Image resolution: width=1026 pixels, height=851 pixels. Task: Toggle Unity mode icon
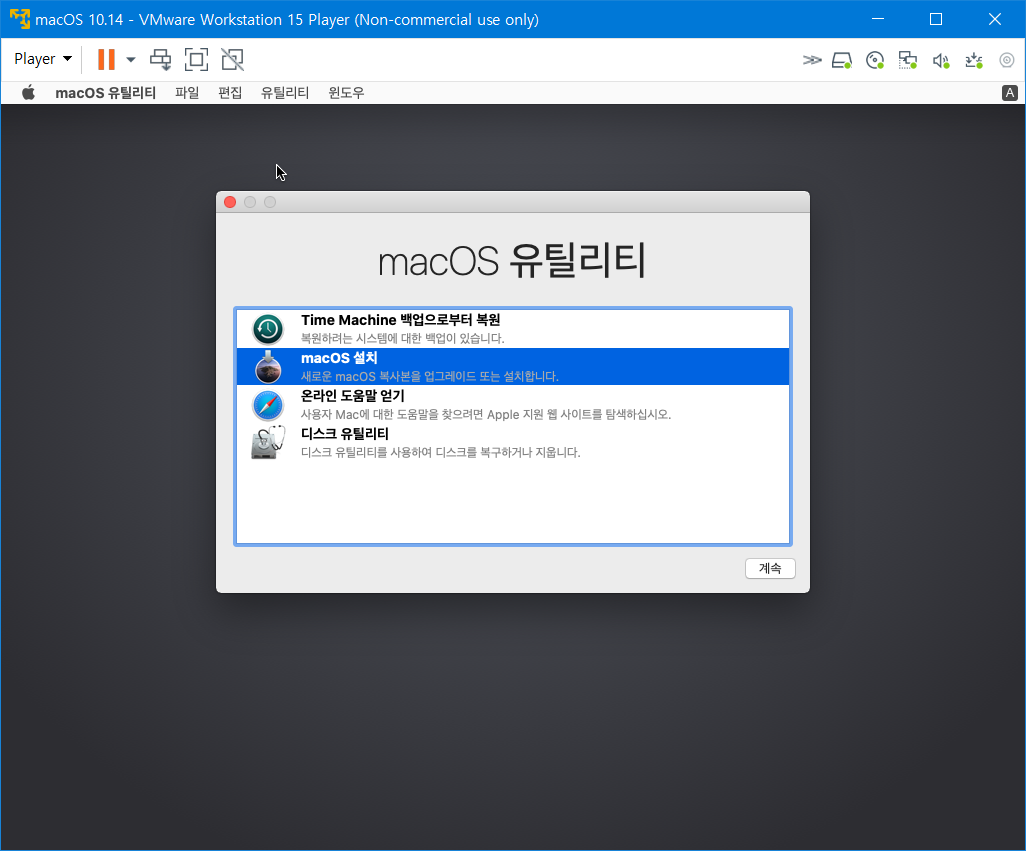(x=232, y=60)
